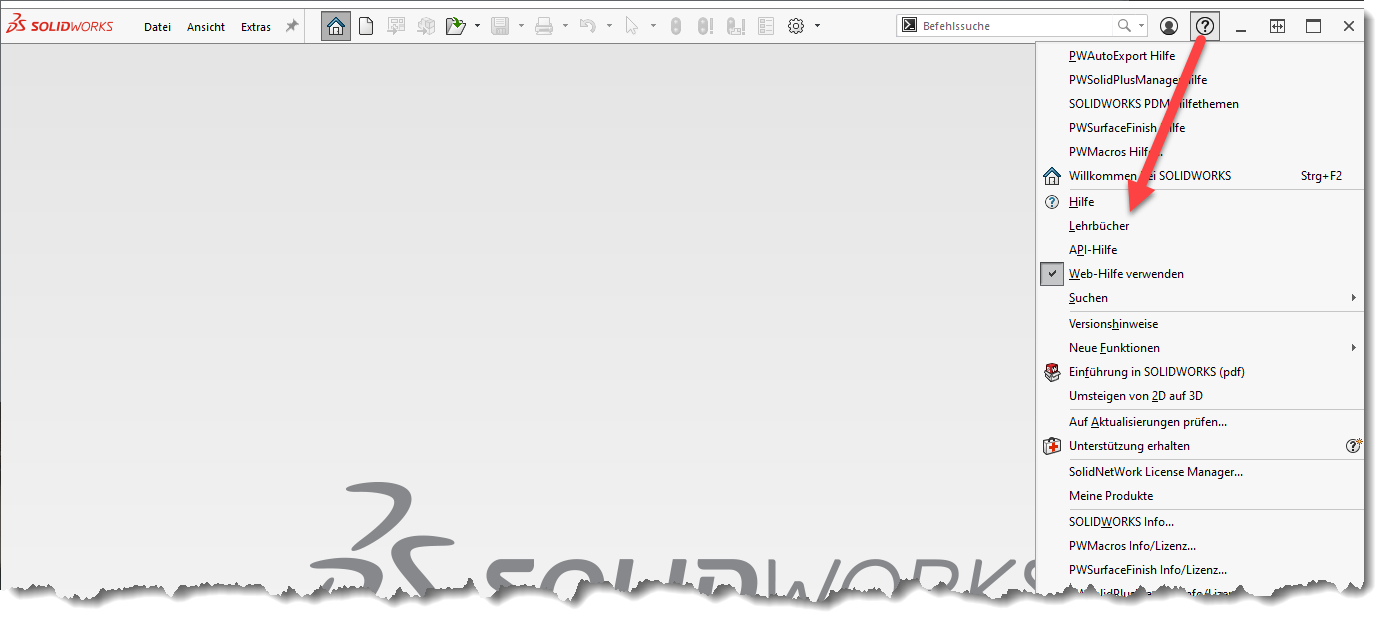Viewport: 1384px width, 628px height.
Task: Pin the menu bar with the pushpin icon
Action: (x=292, y=27)
